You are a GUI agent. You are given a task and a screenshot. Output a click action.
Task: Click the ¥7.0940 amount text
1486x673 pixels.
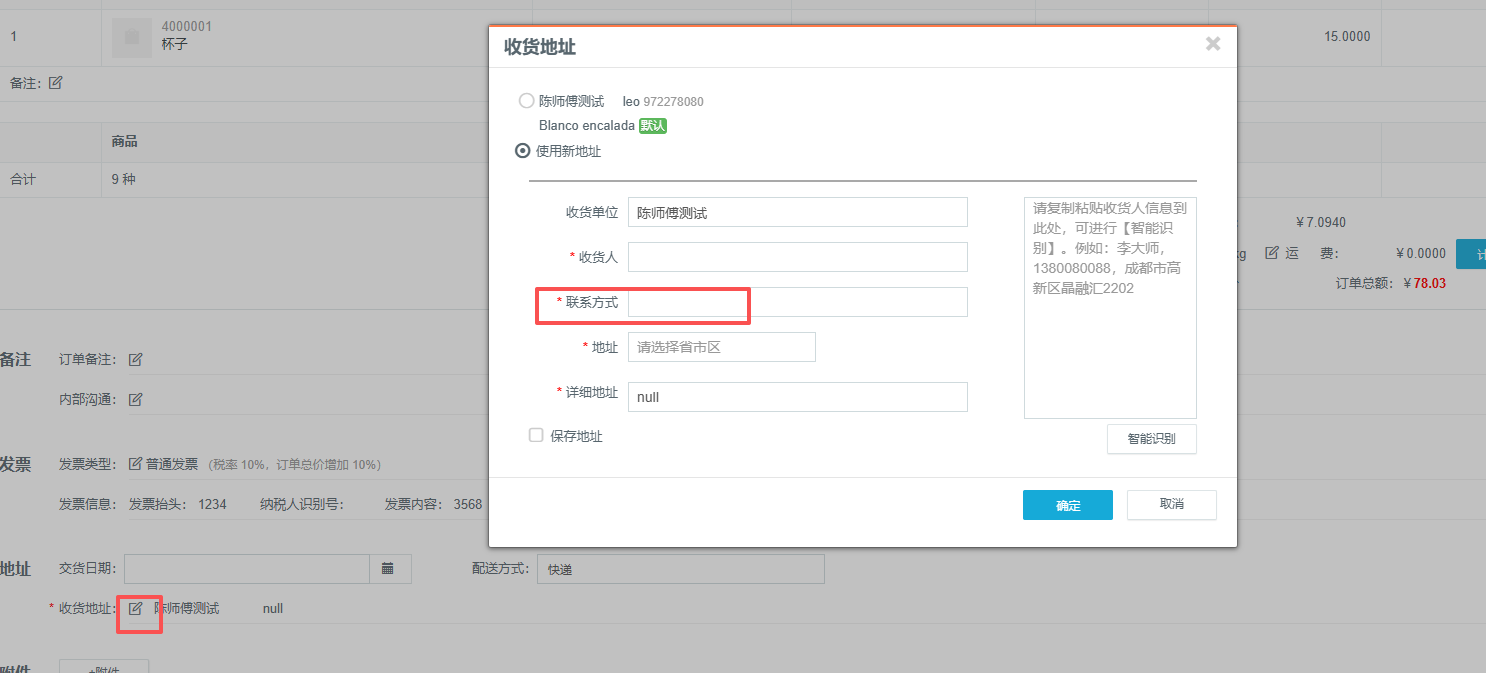tap(1321, 222)
